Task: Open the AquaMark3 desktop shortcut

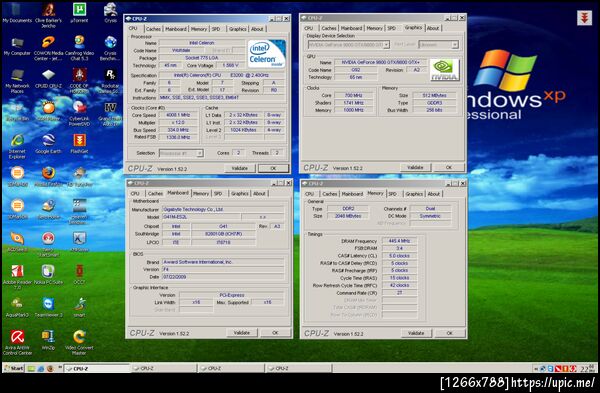Action: point(17,307)
